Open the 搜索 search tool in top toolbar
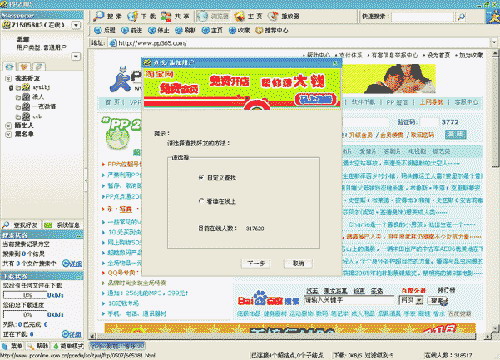 (x=107, y=16)
